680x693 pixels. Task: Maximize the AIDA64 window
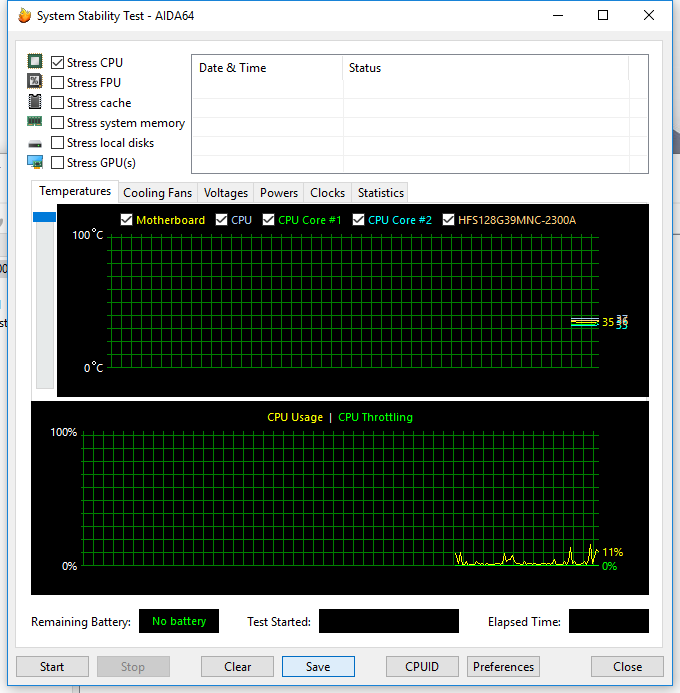coord(603,15)
